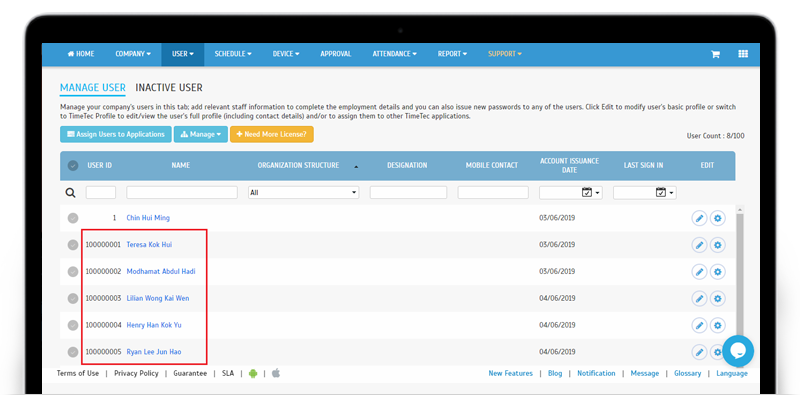Expand the Support menu

coord(505,54)
